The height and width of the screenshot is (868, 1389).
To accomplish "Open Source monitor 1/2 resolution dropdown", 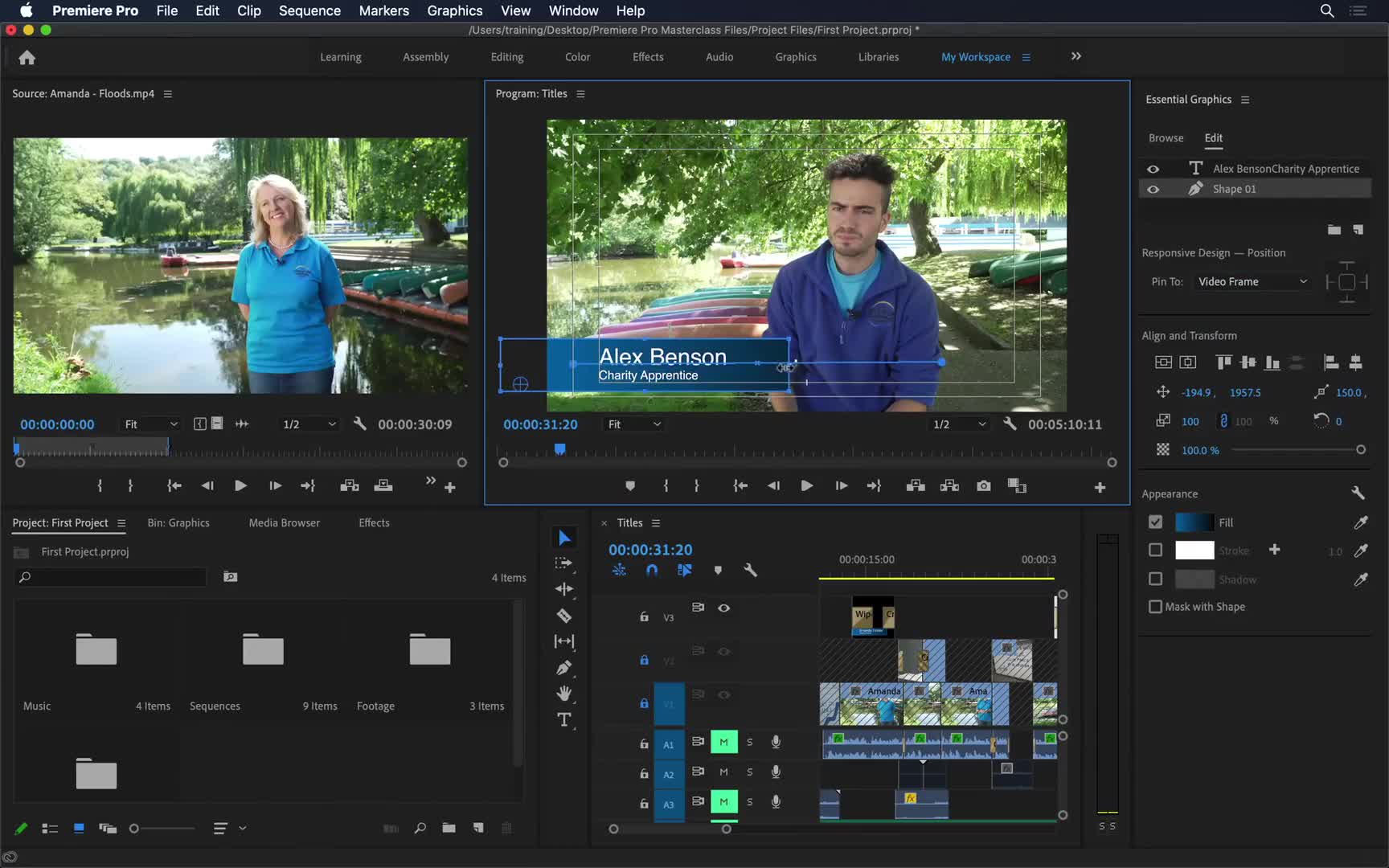I will click(309, 424).
